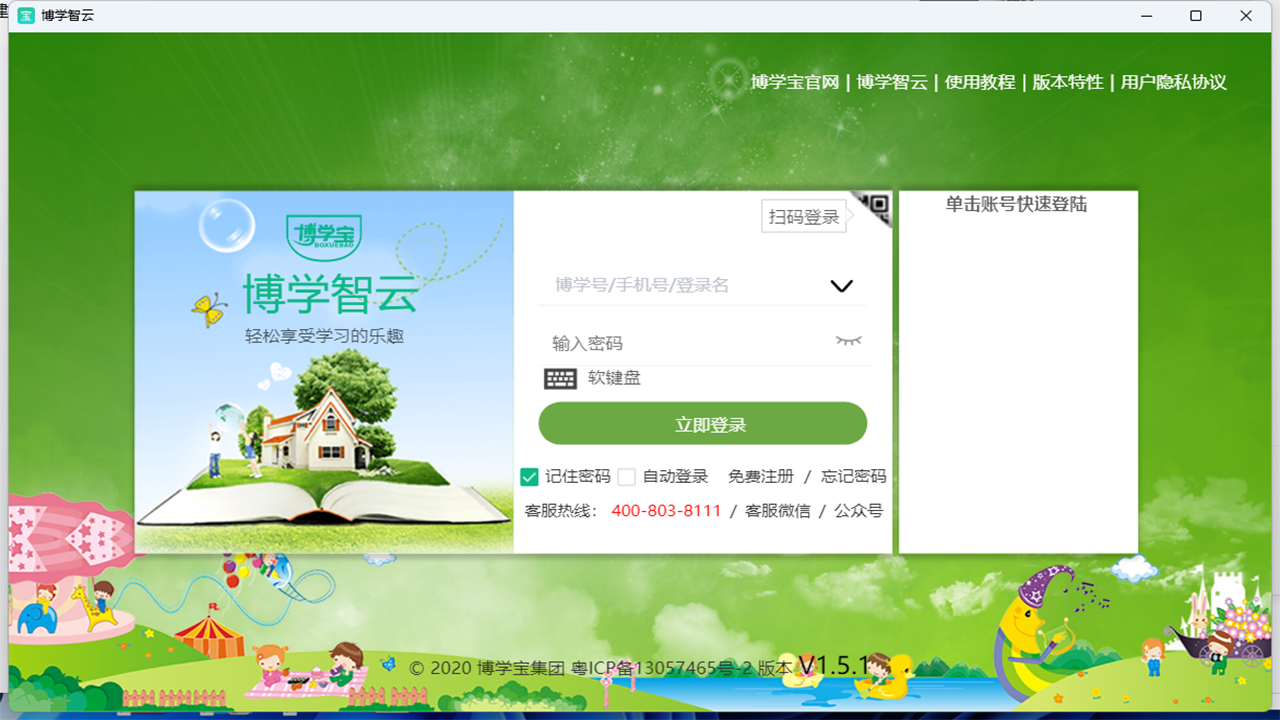Open the 公众号 link
This screenshot has height=720, width=1280.
tap(859, 511)
